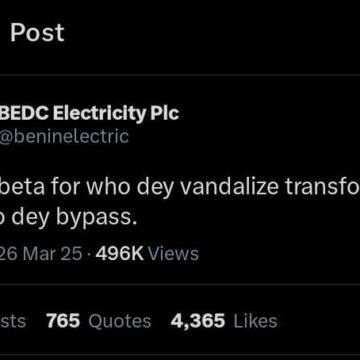Open the 4,365 Likes list
Screen dimensions: 360x360
point(224,321)
